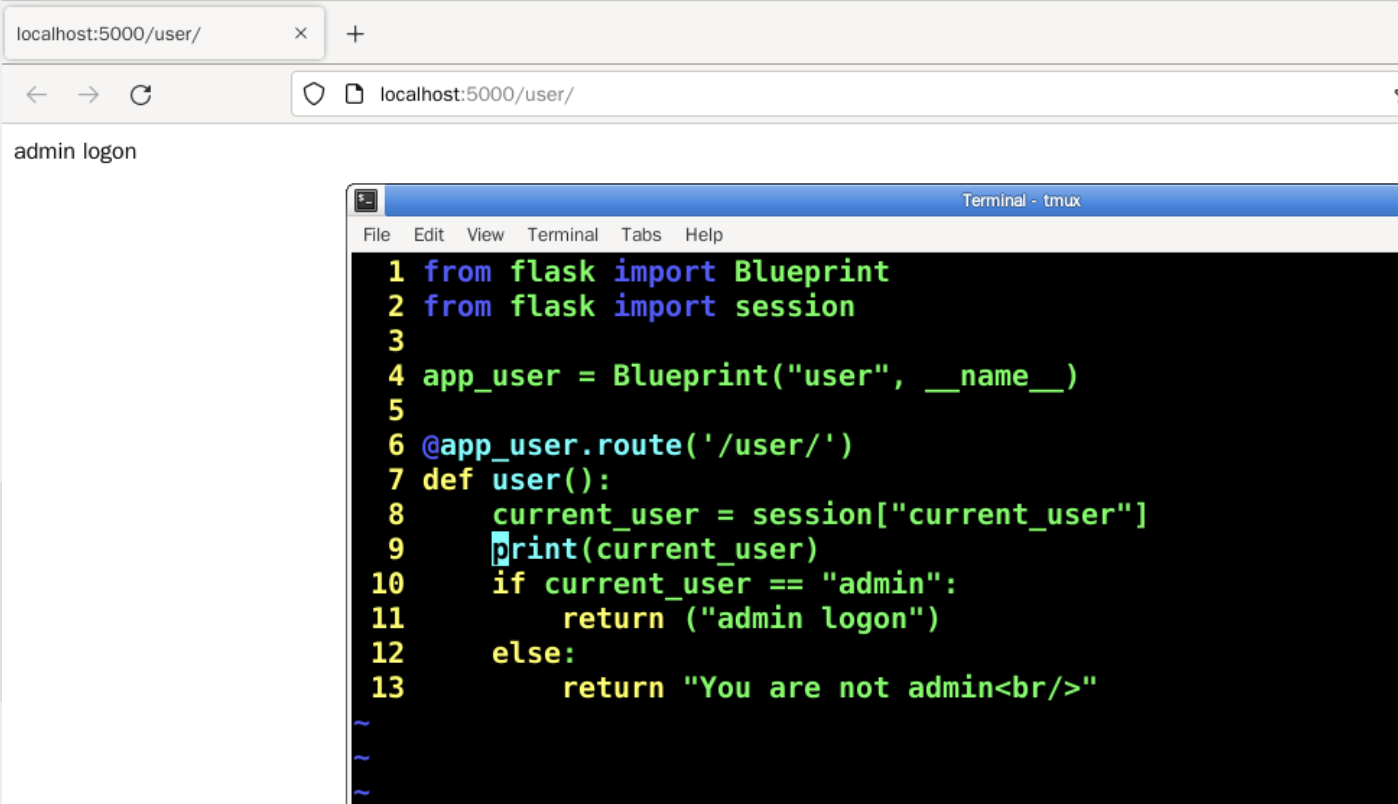This screenshot has width=1398, height=804.
Task: Click line number 3 in vim
Action: click(x=396, y=341)
